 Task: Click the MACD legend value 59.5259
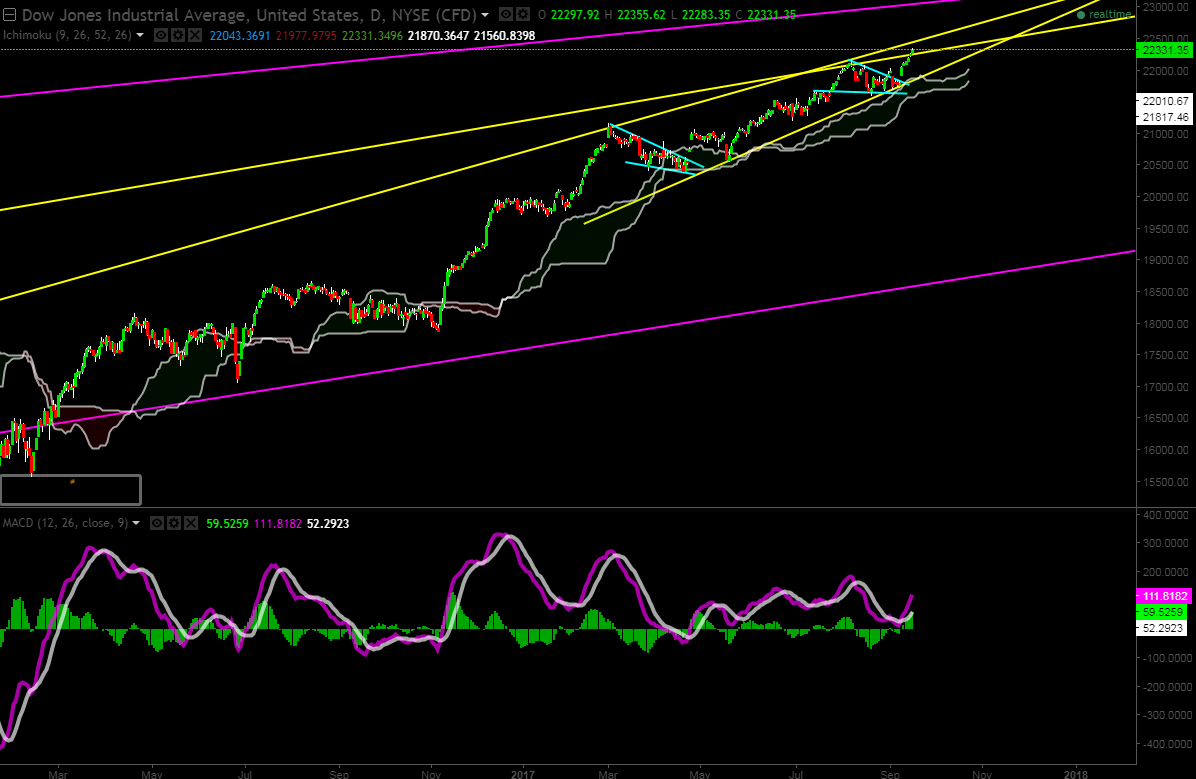click(227, 524)
